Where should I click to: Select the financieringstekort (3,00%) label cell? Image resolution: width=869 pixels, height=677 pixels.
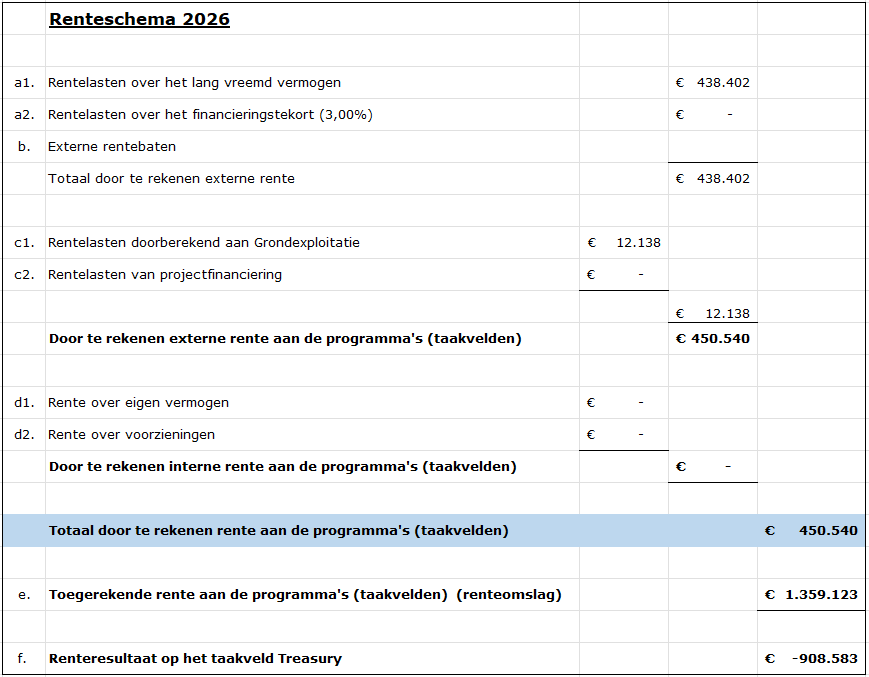(x=210, y=115)
